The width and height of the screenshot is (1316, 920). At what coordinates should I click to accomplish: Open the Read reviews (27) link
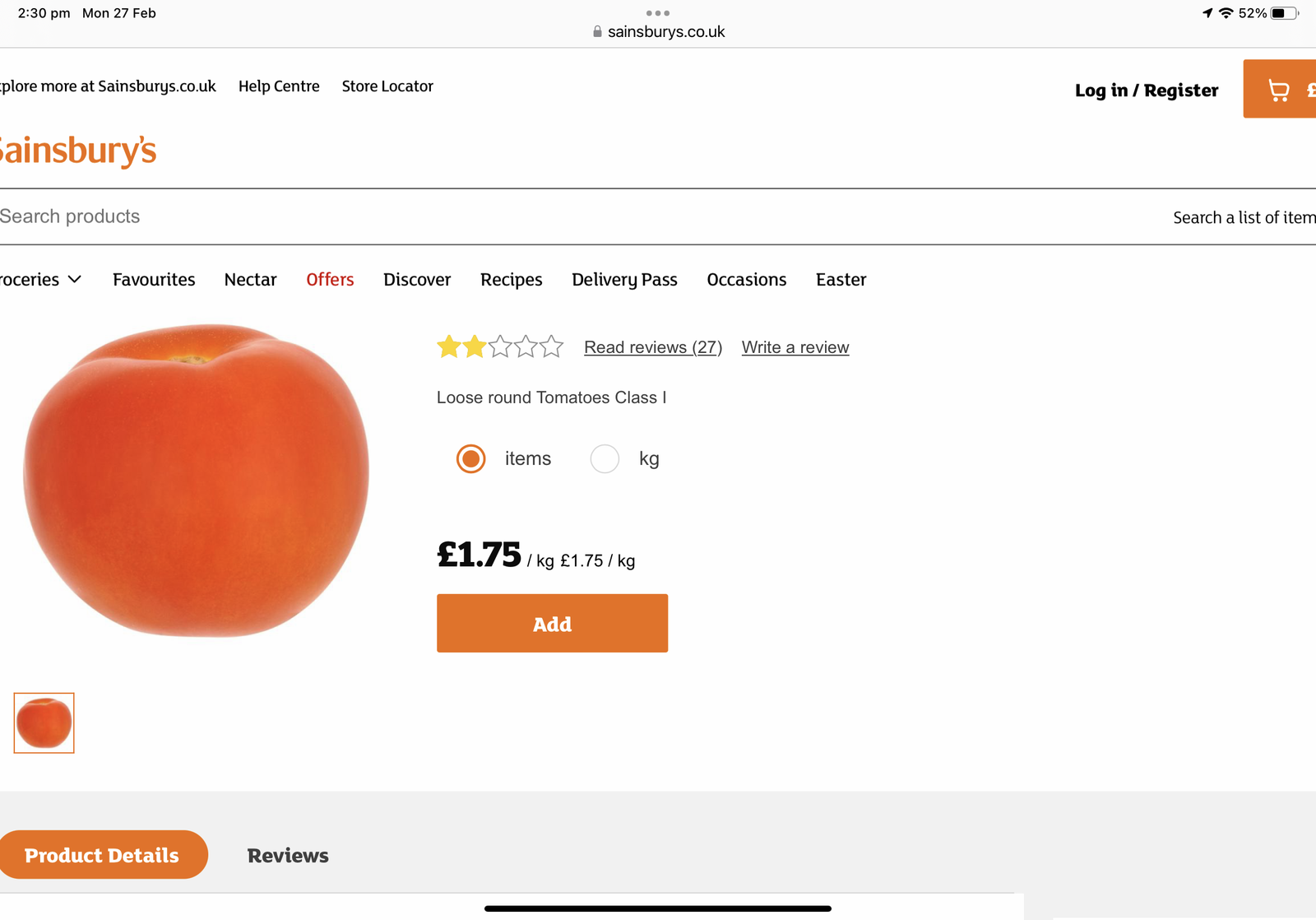(653, 347)
